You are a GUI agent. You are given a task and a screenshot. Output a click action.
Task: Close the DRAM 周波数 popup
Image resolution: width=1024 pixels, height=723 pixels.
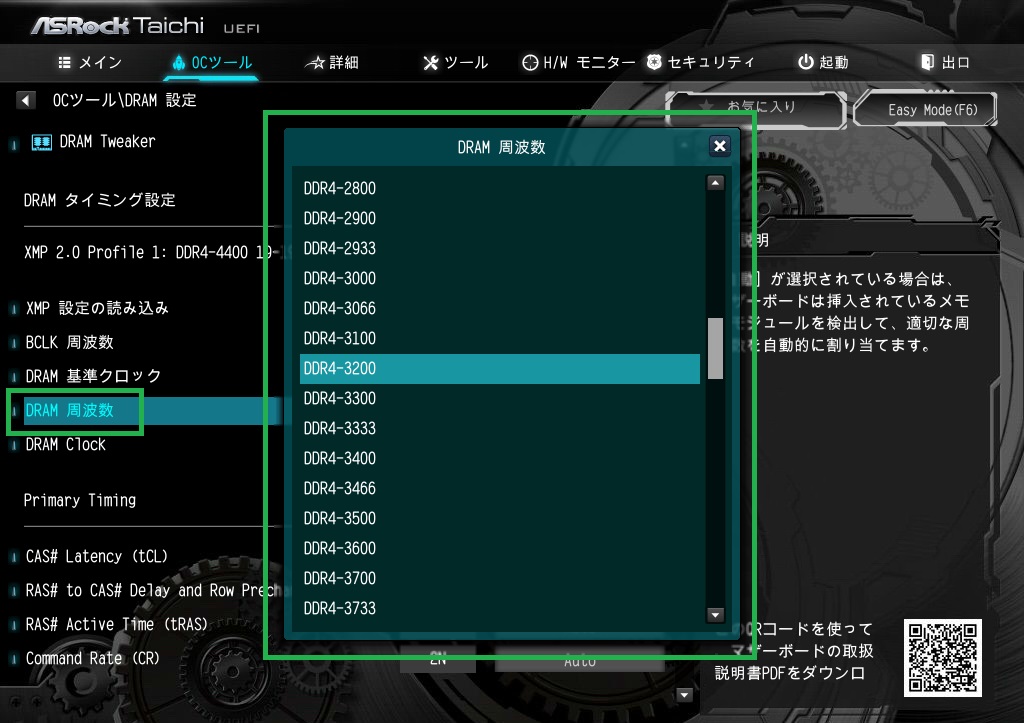pyautogui.click(x=719, y=146)
